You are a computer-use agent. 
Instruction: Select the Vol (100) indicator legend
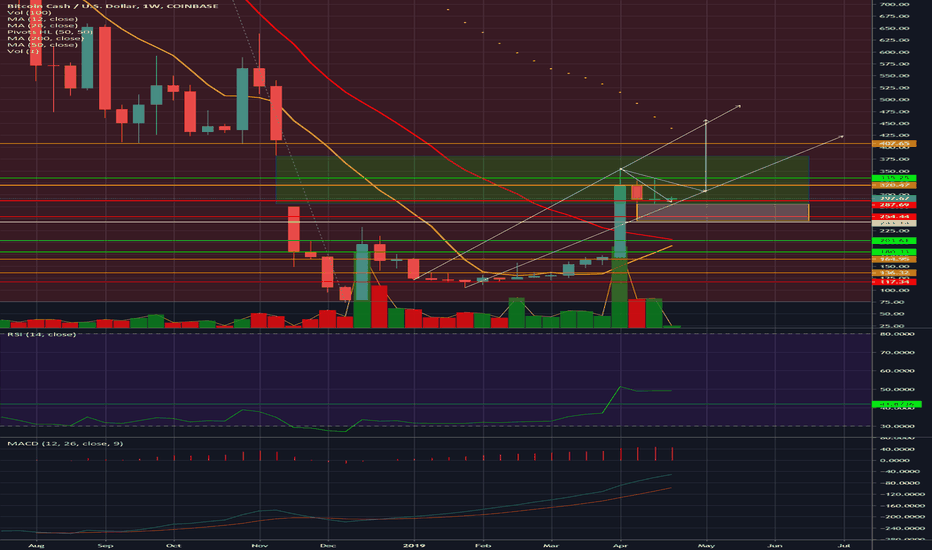pos(29,12)
